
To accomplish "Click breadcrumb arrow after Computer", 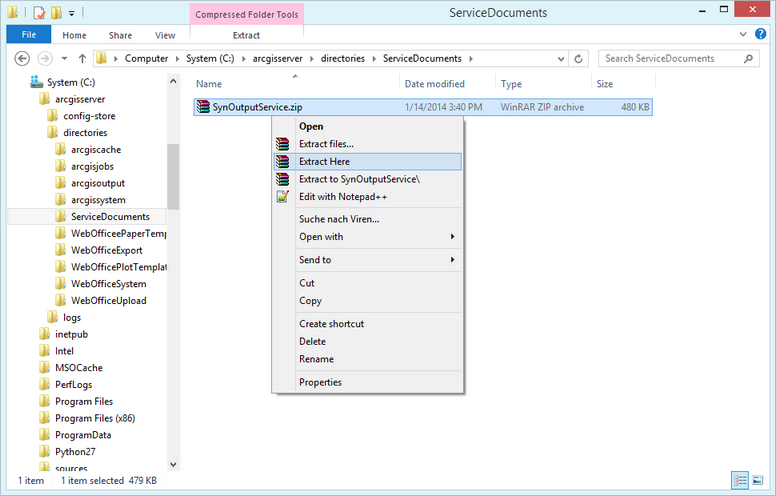I will click(x=178, y=59).
